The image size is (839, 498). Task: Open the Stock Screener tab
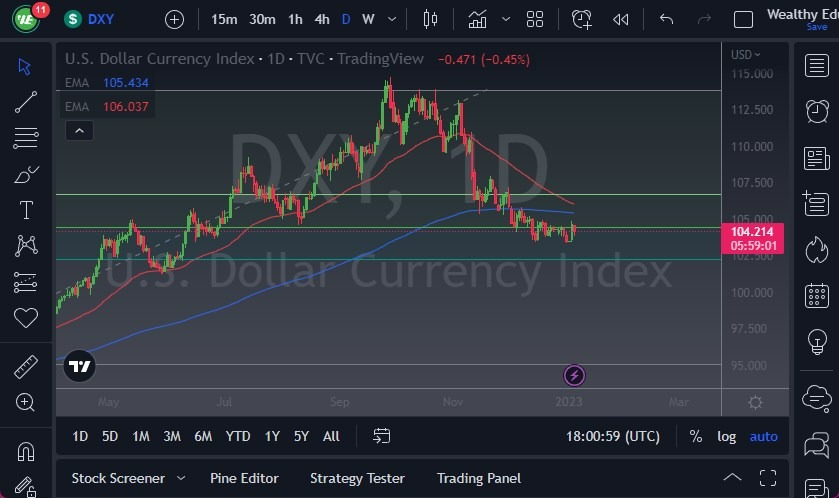point(118,478)
